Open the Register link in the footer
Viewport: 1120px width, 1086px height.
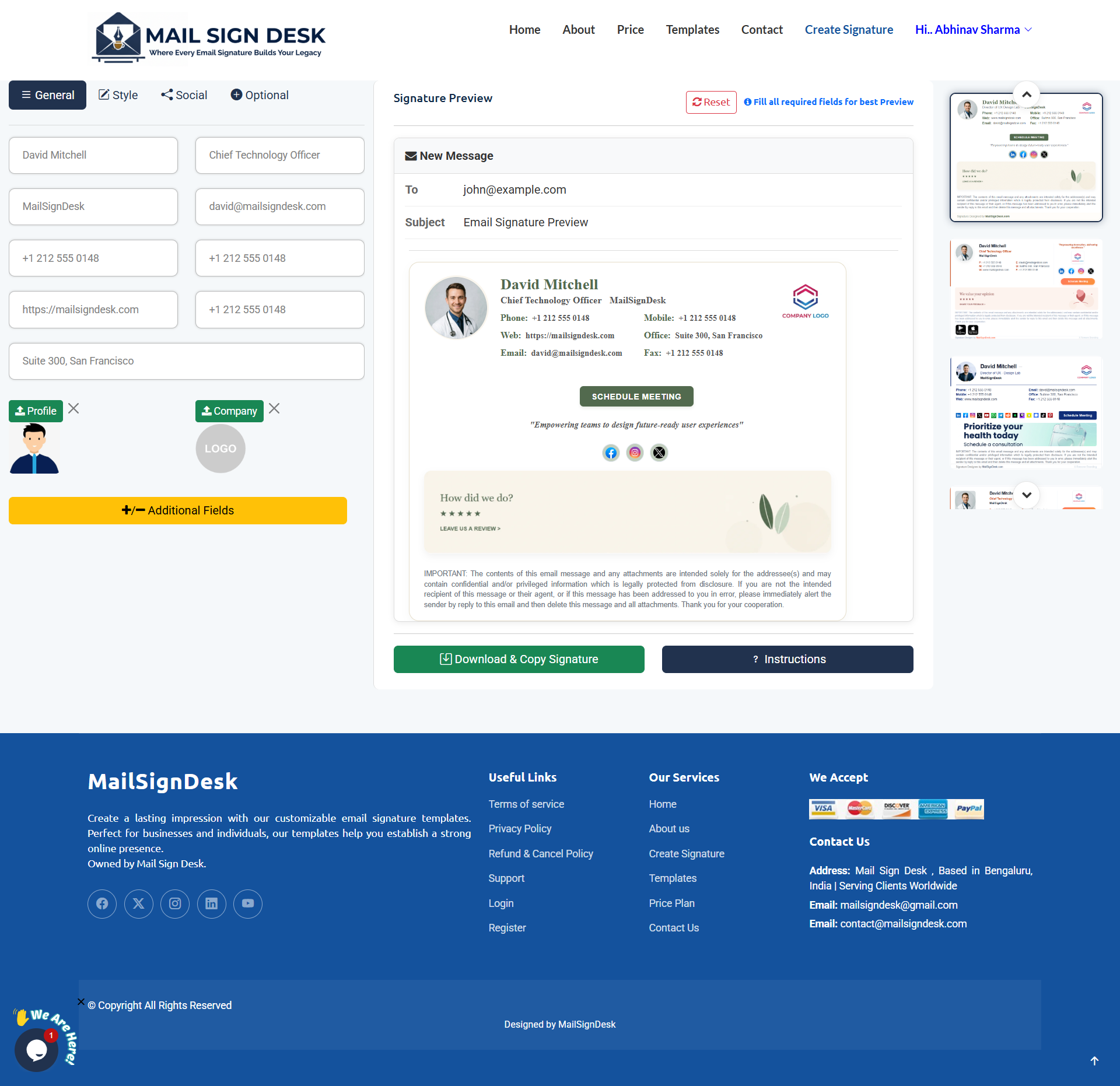pyautogui.click(x=507, y=928)
